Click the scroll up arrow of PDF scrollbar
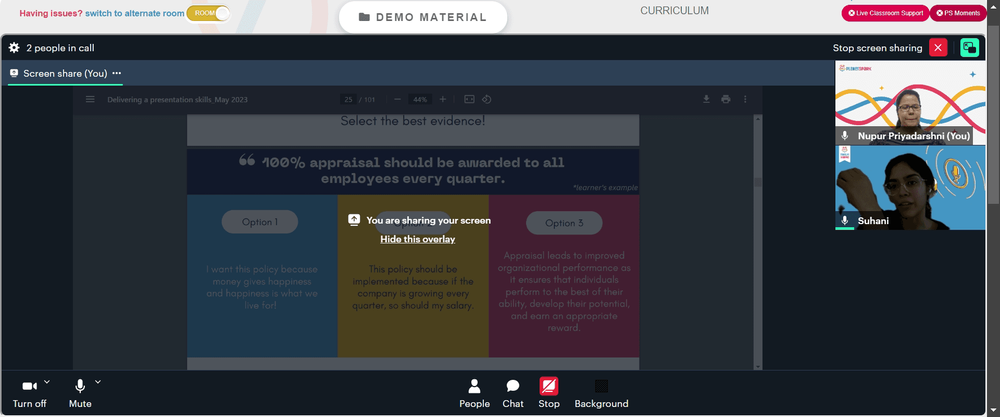Image resolution: width=1000 pixels, height=417 pixels. 758,118
